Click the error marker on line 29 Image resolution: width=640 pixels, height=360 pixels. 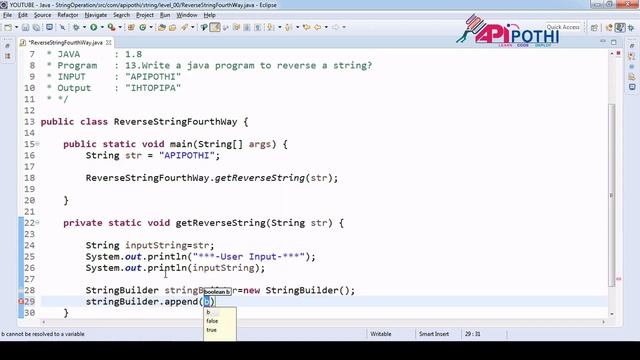pyautogui.click(x=21, y=302)
